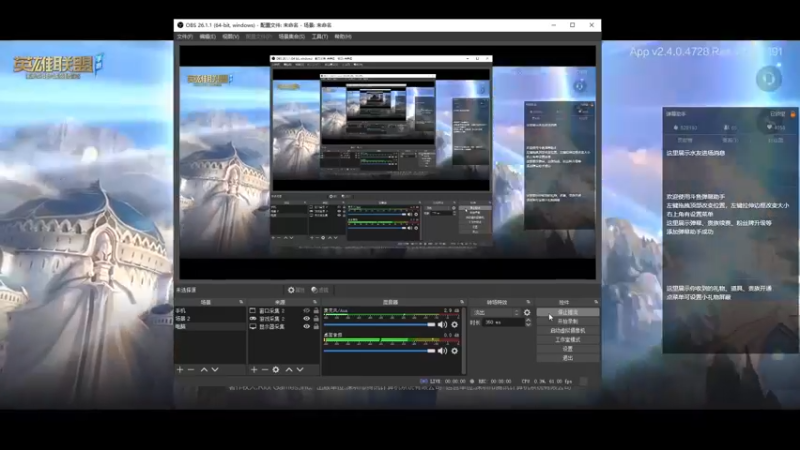The height and width of the screenshot is (450, 800).
Task: Click the 麦克风/Aux volume slider
Action: click(379, 324)
